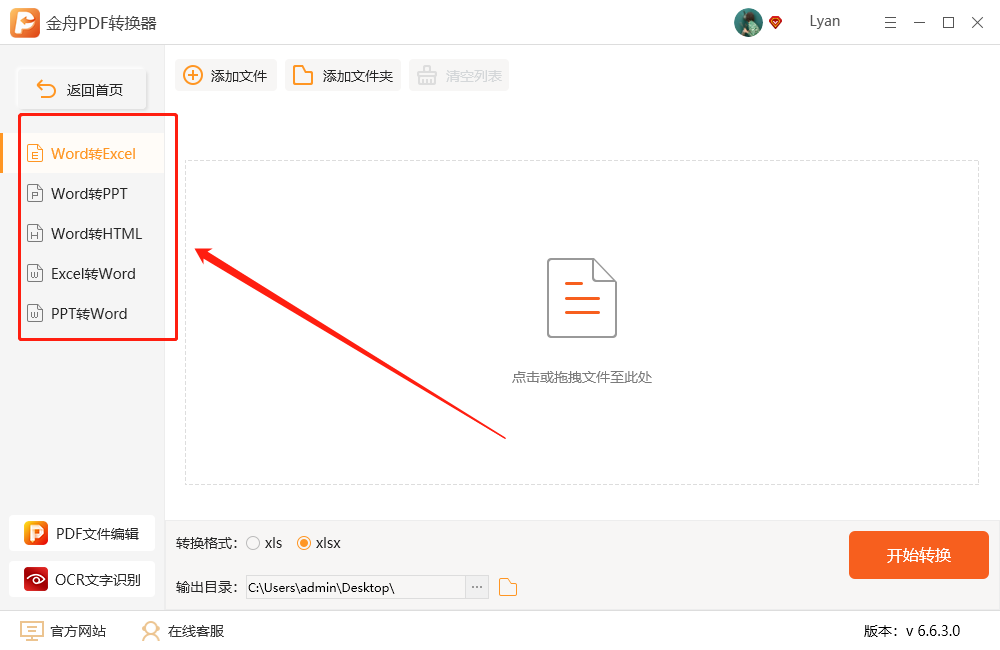This screenshot has height=650, width=1000.
Task: Open the output folder via folder icon
Action: pos(508,587)
